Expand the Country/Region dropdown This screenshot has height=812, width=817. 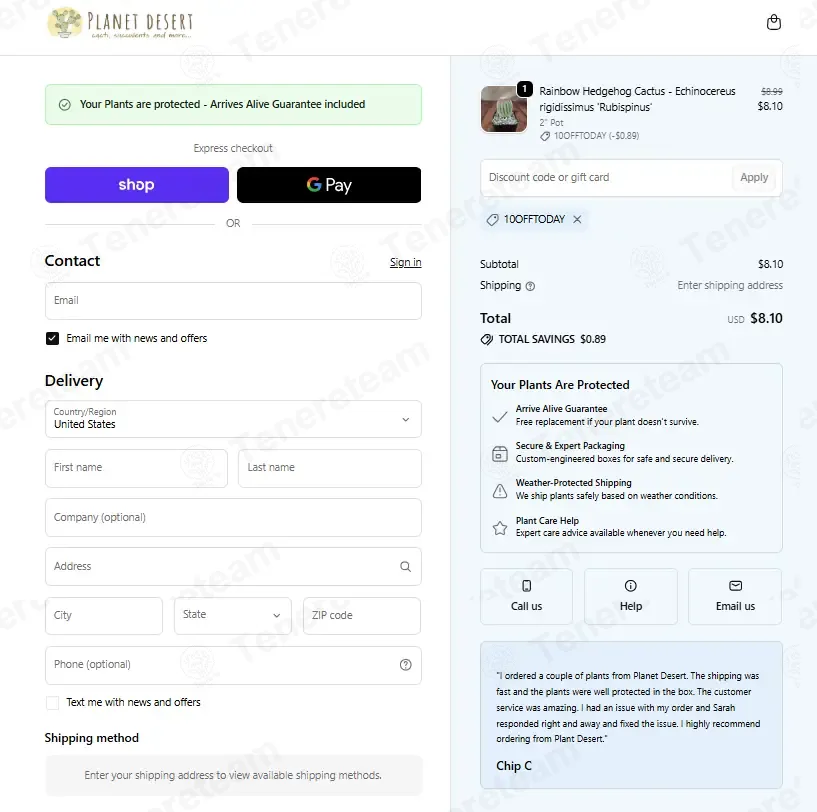[233, 419]
